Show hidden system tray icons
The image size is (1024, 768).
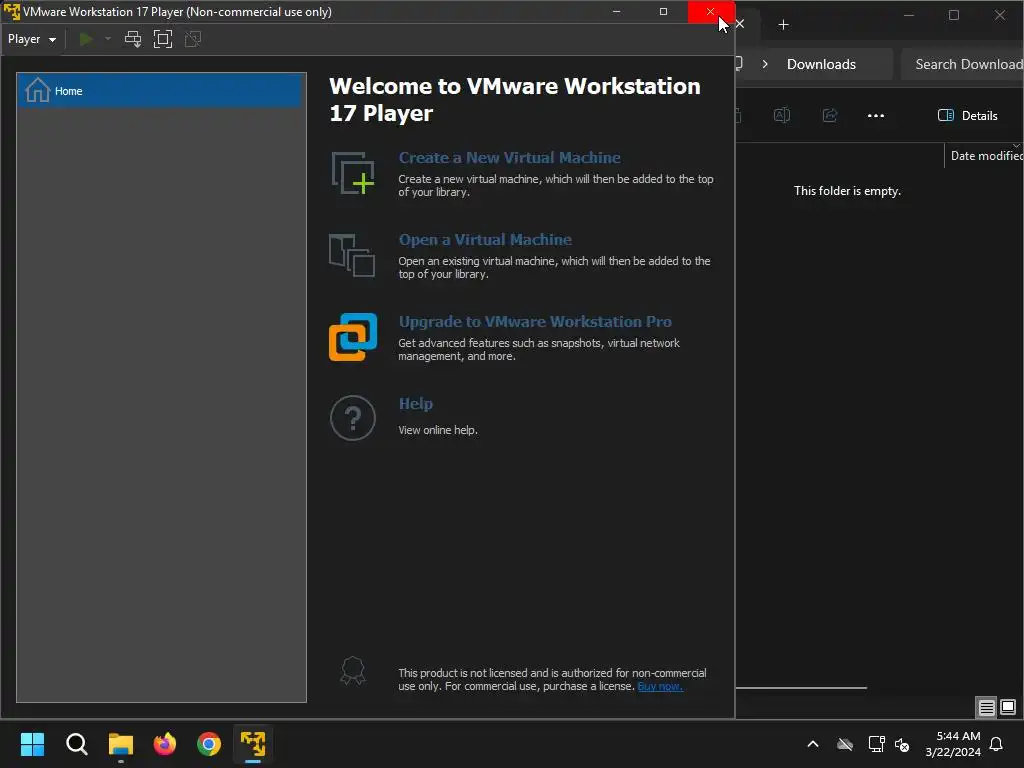click(x=813, y=744)
